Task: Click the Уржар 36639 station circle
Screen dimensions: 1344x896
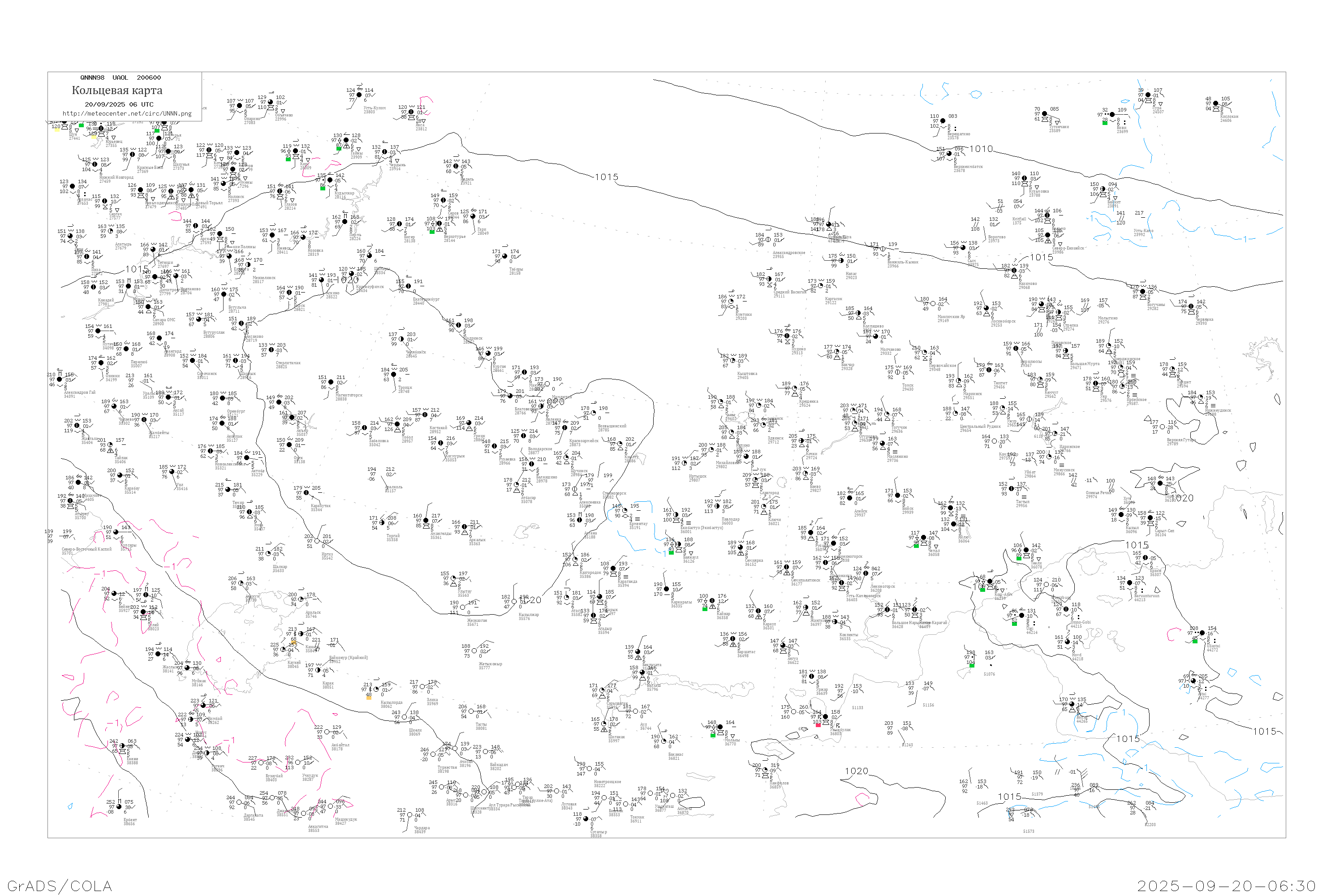Action: tap(811, 676)
